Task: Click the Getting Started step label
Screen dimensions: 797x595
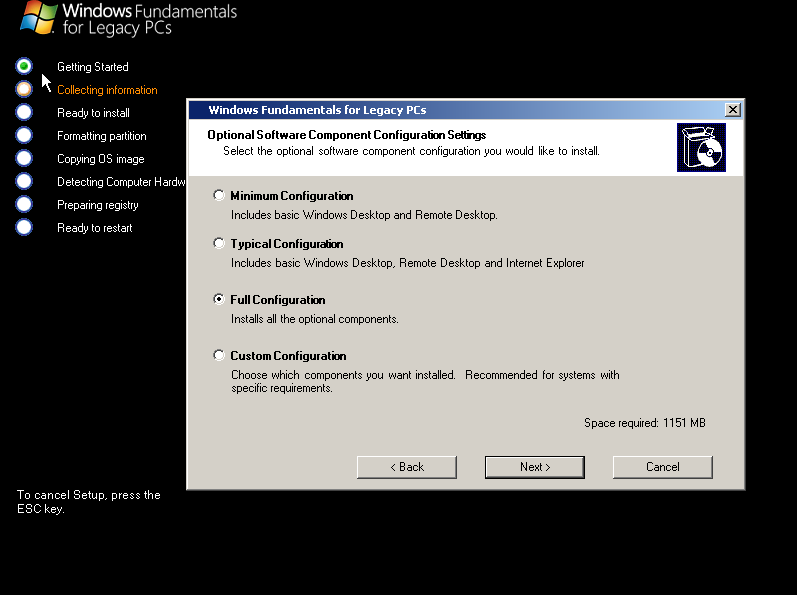Action: (93, 67)
